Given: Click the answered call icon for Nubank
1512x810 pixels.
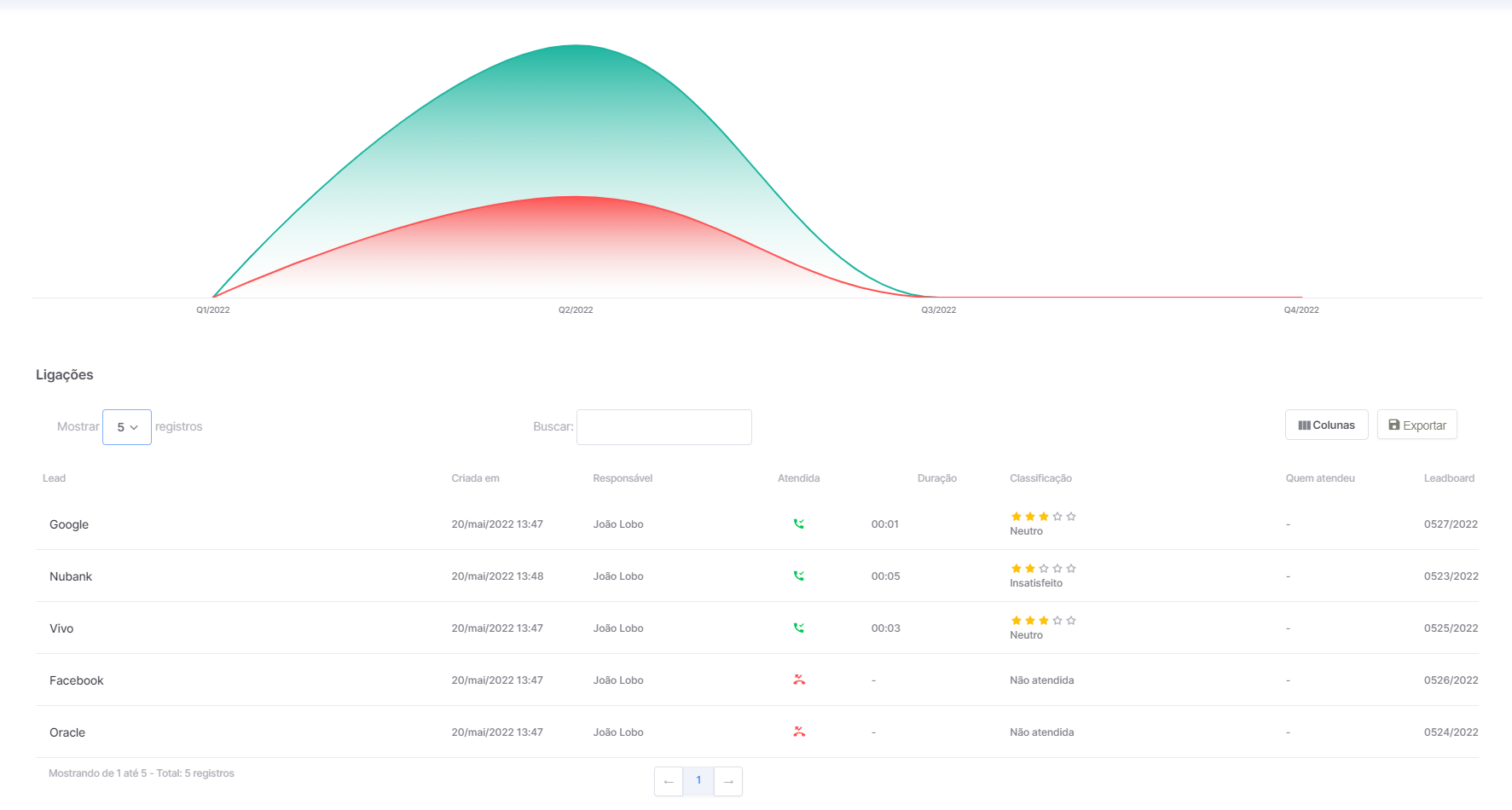Looking at the screenshot, I should [799, 576].
